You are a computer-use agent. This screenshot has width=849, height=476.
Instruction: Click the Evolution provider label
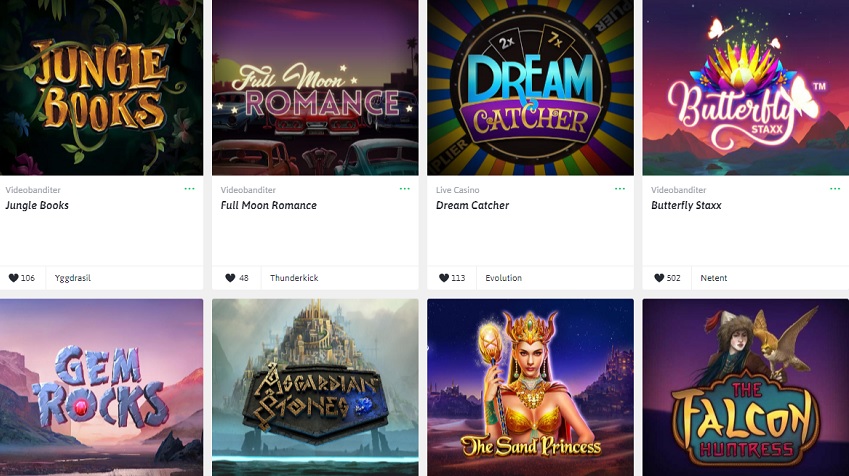pos(504,278)
